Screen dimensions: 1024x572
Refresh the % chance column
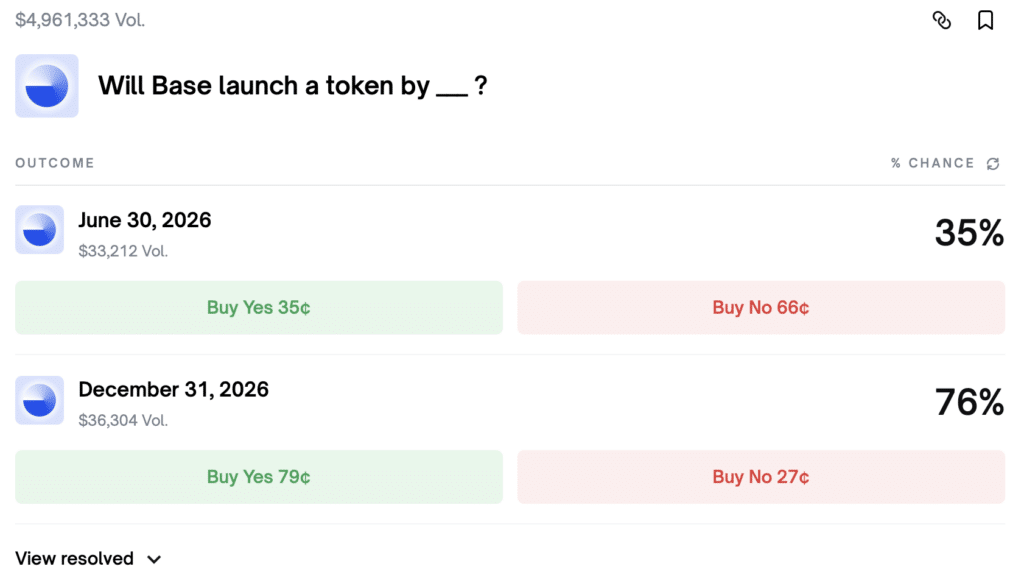click(x=993, y=163)
